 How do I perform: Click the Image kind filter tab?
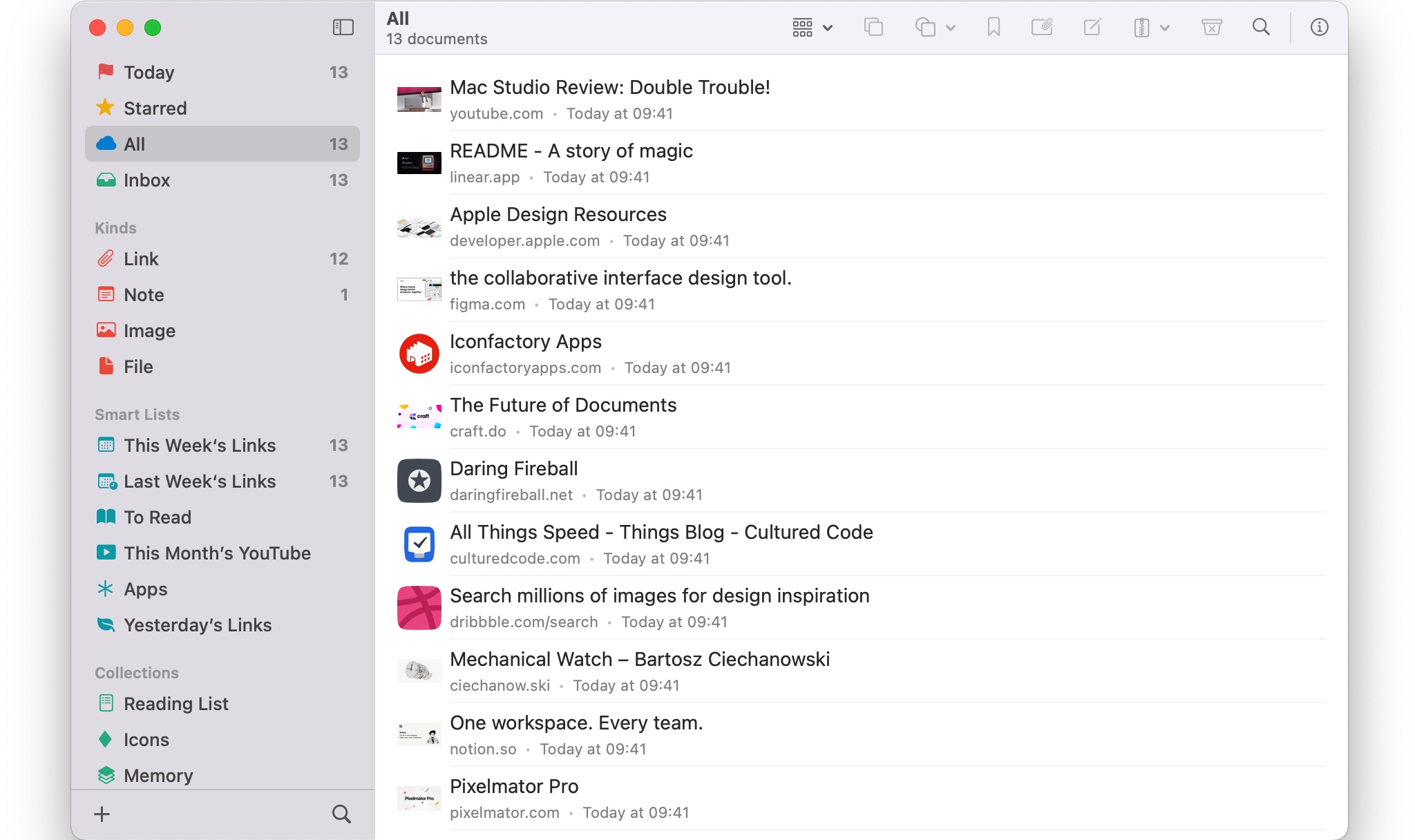pos(149,329)
